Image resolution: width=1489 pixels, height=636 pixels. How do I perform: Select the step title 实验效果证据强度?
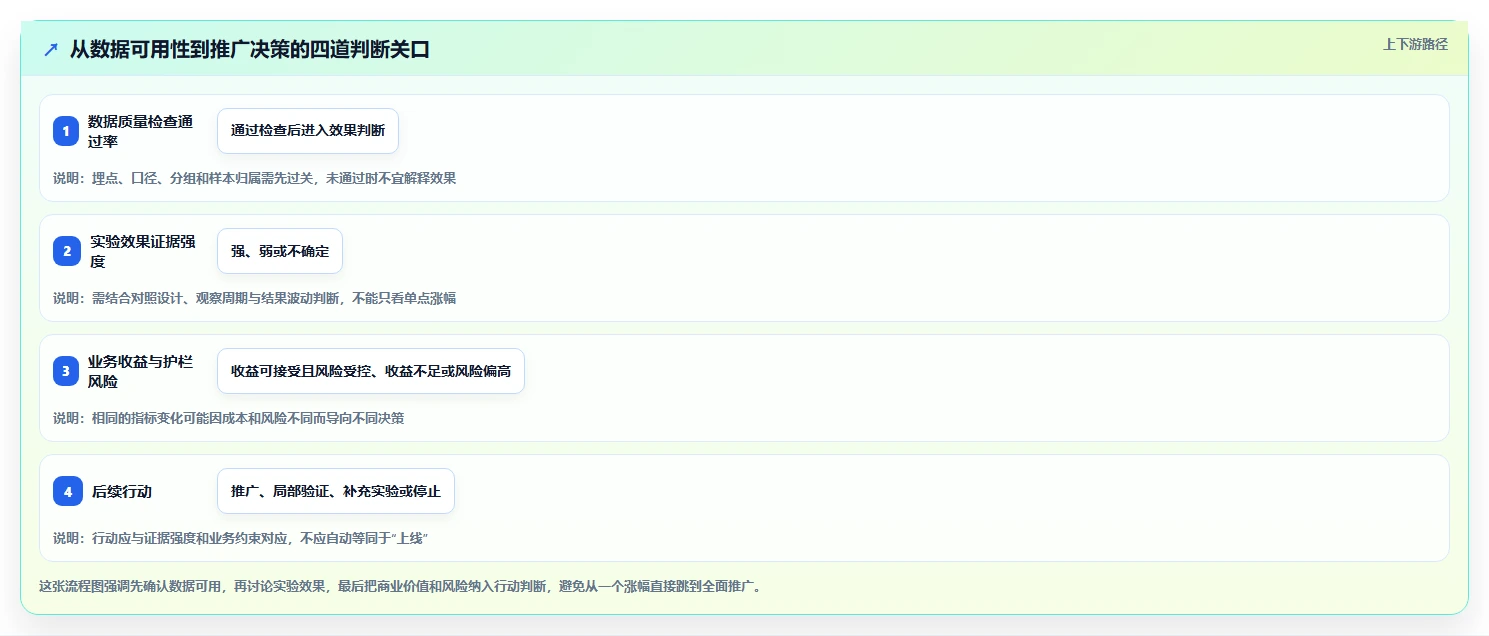point(143,251)
